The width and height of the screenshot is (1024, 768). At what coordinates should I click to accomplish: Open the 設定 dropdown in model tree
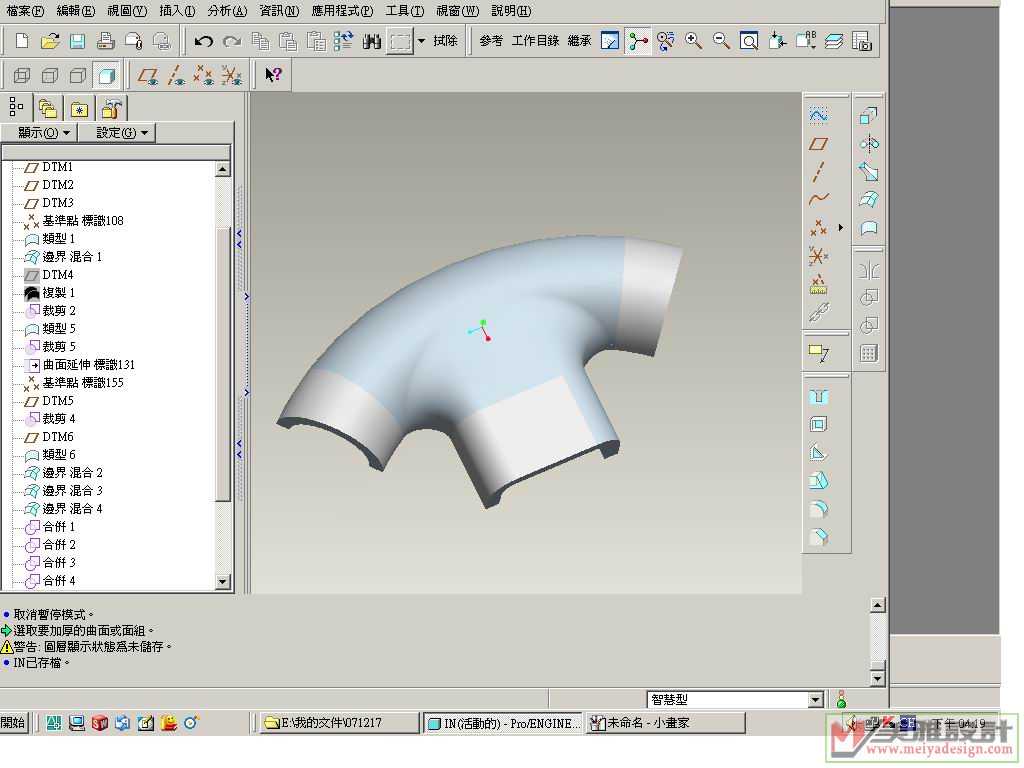point(122,133)
